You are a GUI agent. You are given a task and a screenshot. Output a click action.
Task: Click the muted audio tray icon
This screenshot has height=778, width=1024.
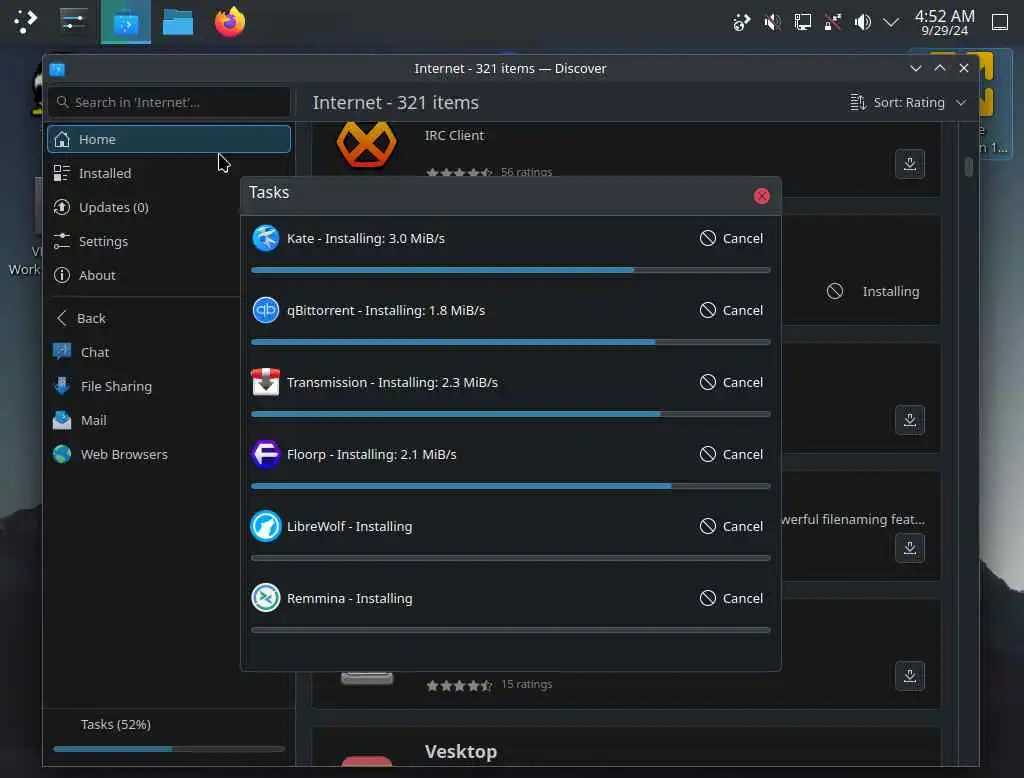pyautogui.click(x=772, y=23)
